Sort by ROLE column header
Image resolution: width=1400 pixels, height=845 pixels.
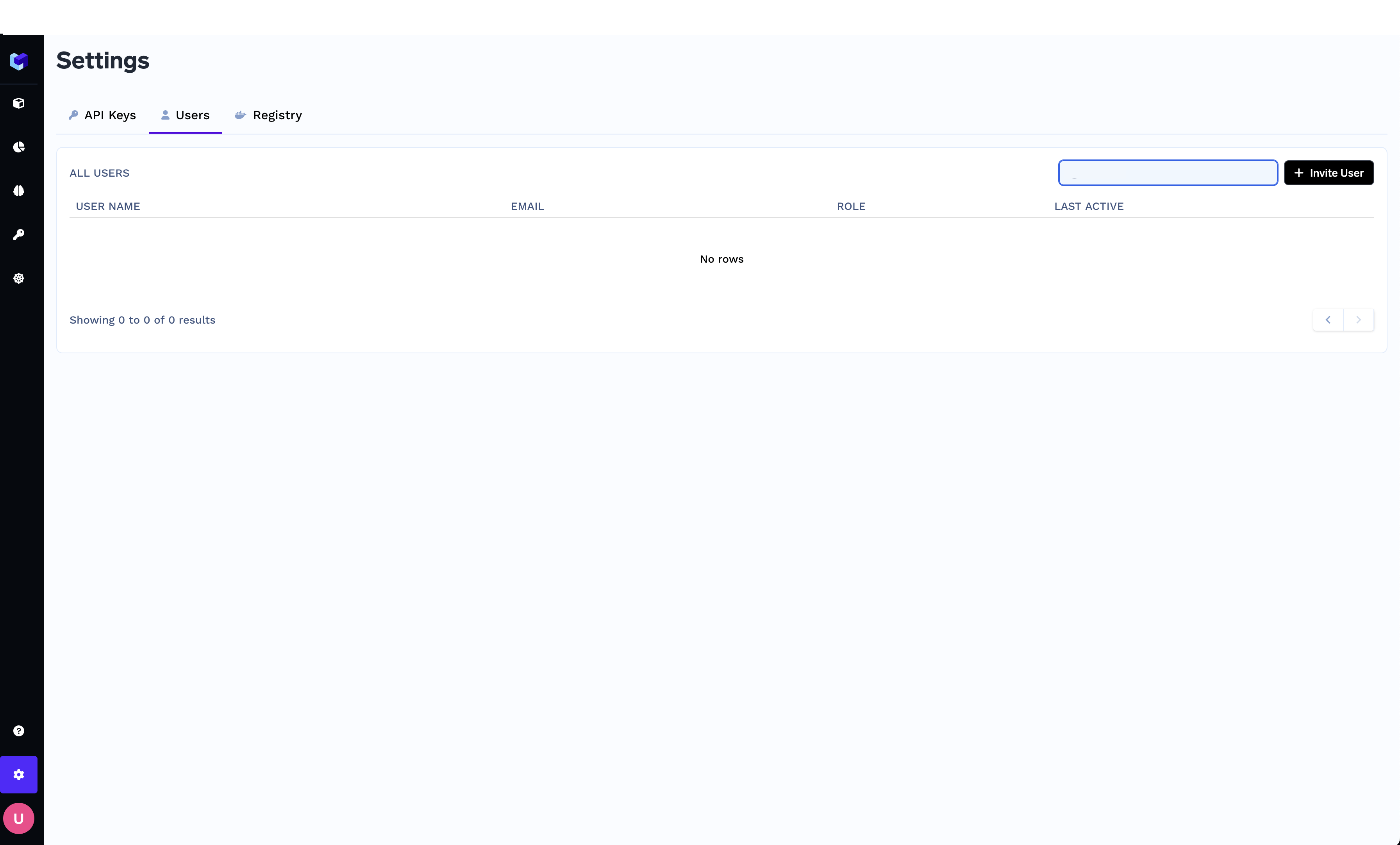(x=850, y=206)
